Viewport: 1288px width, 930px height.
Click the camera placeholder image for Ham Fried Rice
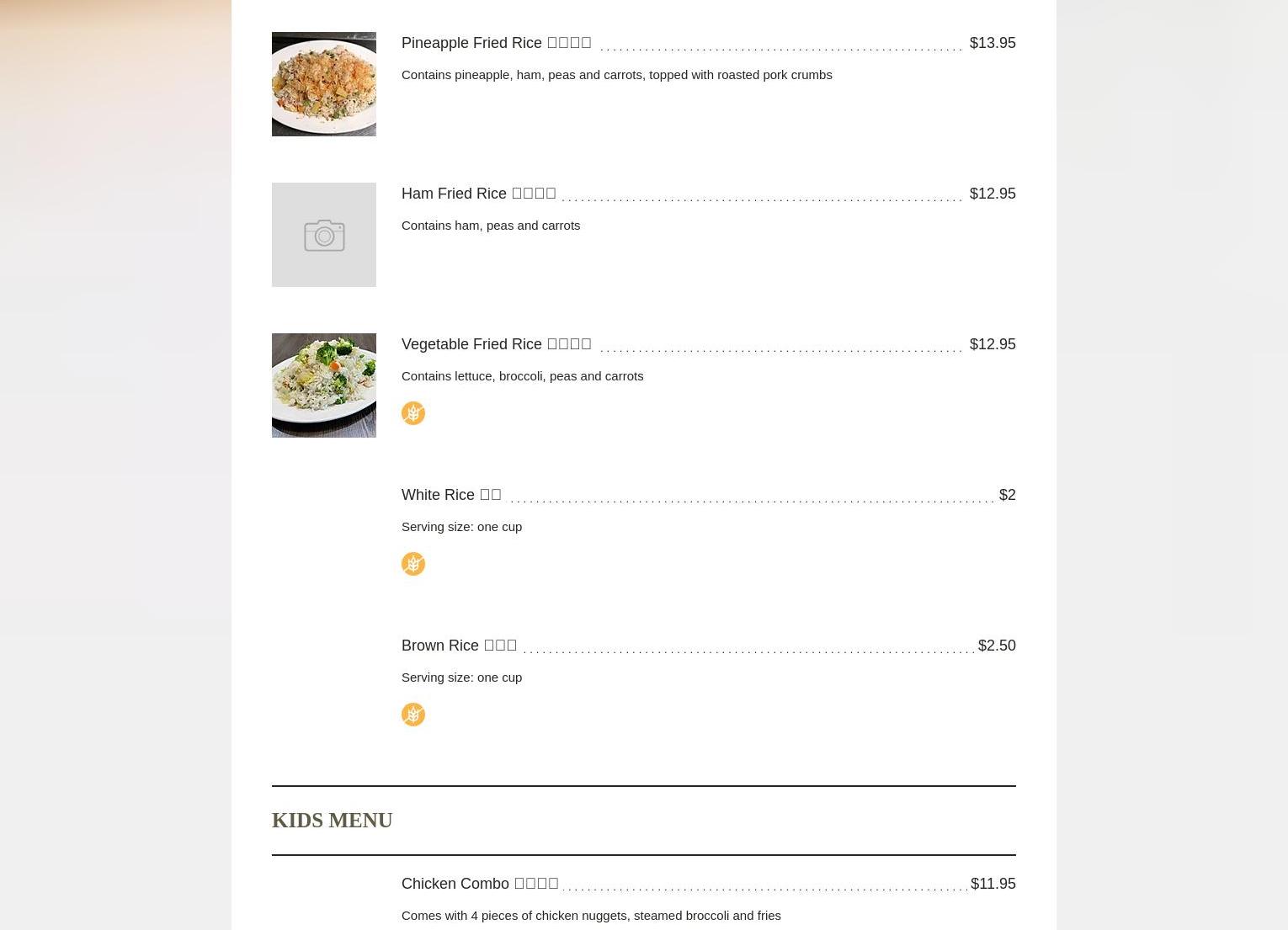click(x=324, y=235)
